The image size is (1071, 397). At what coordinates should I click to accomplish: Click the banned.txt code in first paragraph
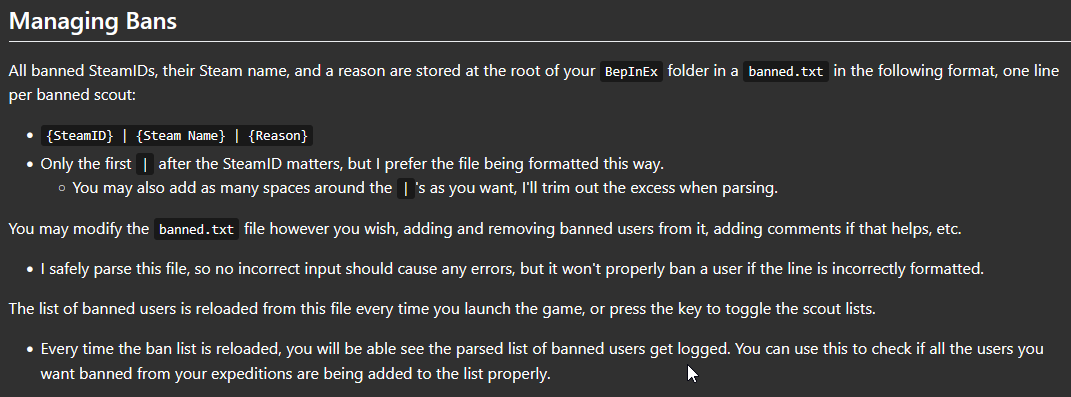(785, 72)
